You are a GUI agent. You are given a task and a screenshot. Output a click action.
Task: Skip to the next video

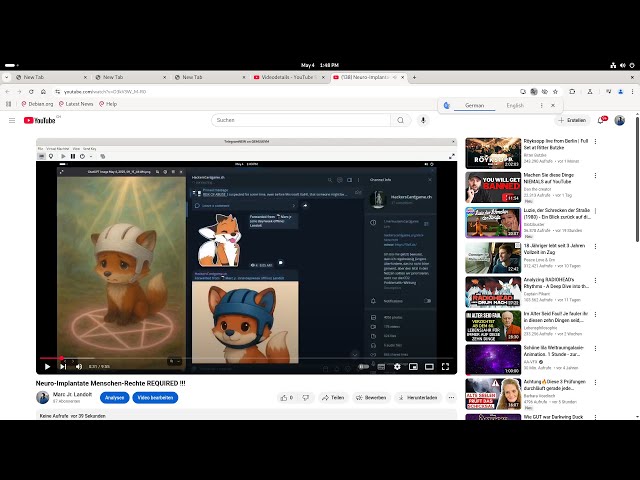[x=62, y=367]
